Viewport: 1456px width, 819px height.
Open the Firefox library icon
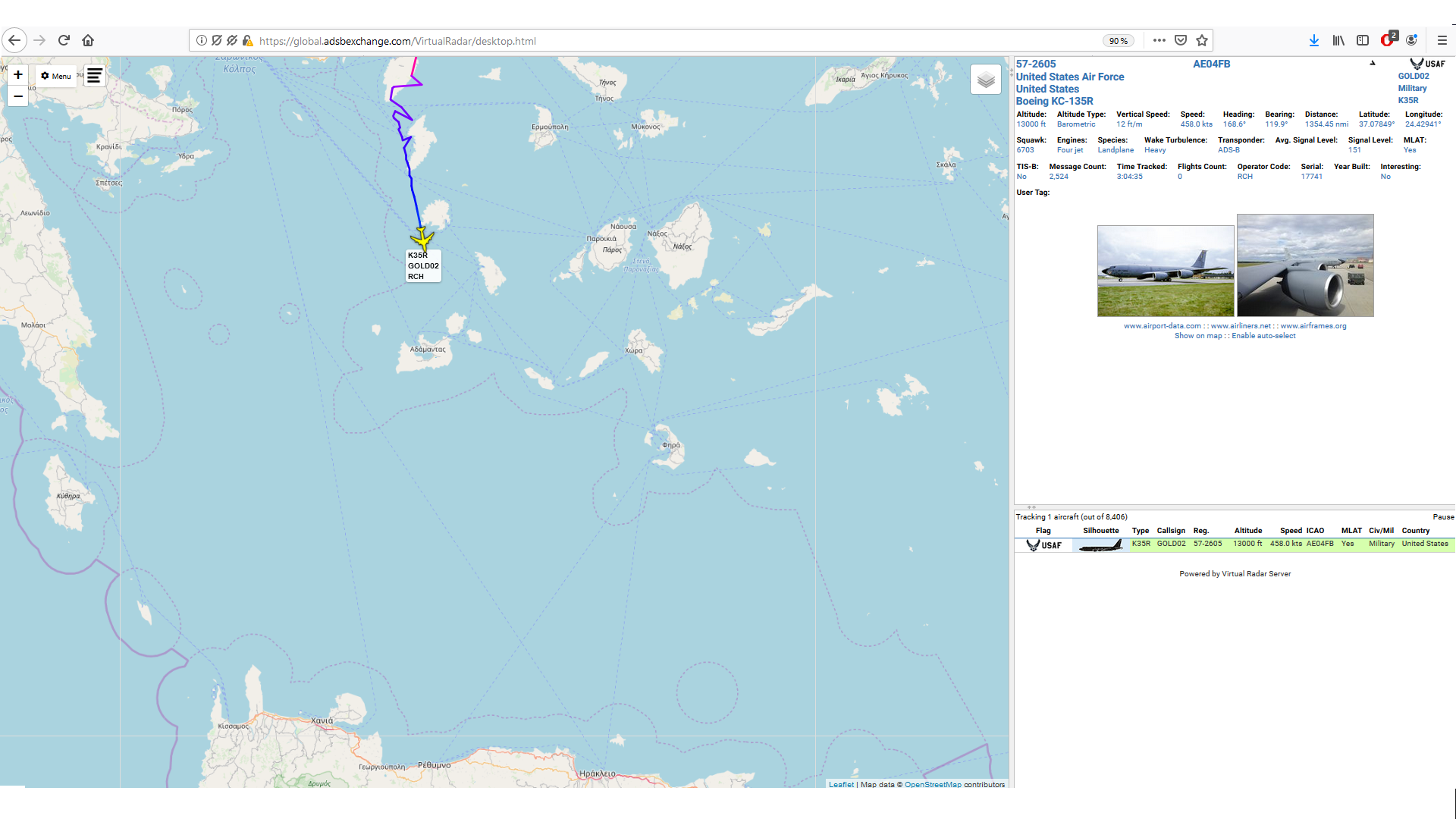click(x=1338, y=41)
